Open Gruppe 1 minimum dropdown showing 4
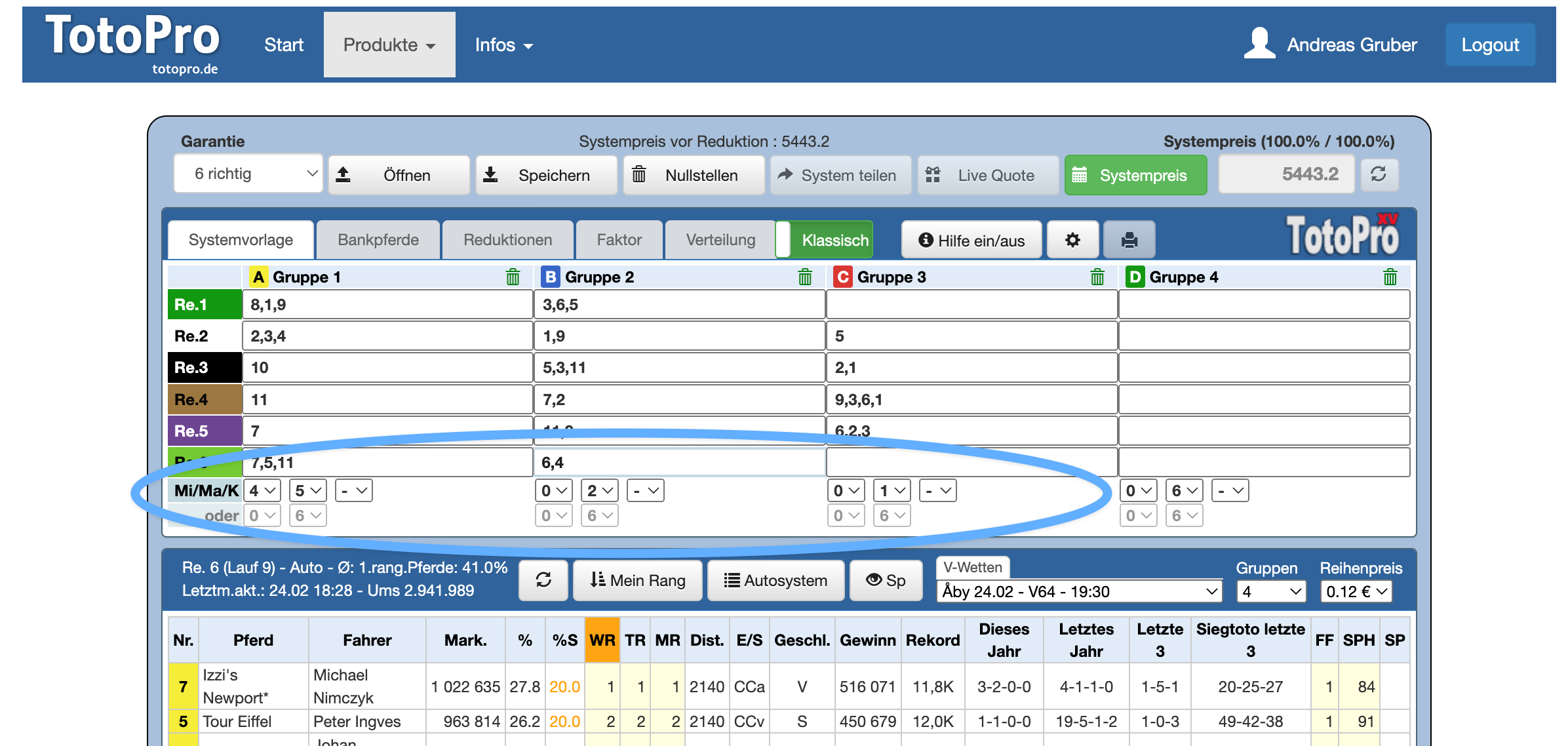The height and width of the screenshot is (746, 1568). coord(262,490)
